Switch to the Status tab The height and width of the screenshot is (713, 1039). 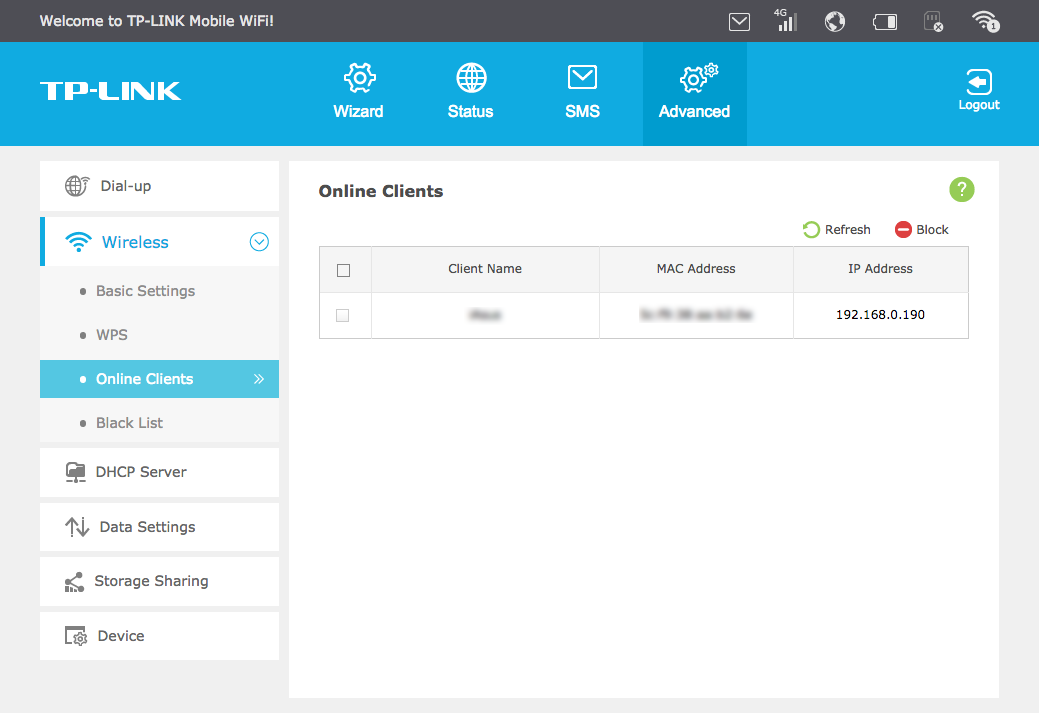tap(470, 92)
